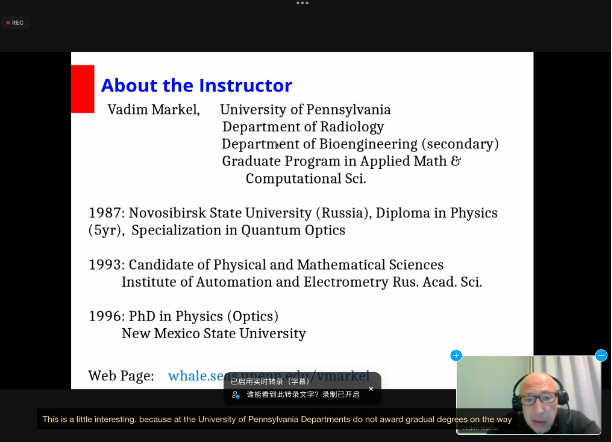Screen dimensions: 612x442
Task: Click the name 'Vadim Markel,'
Action: point(153,109)
